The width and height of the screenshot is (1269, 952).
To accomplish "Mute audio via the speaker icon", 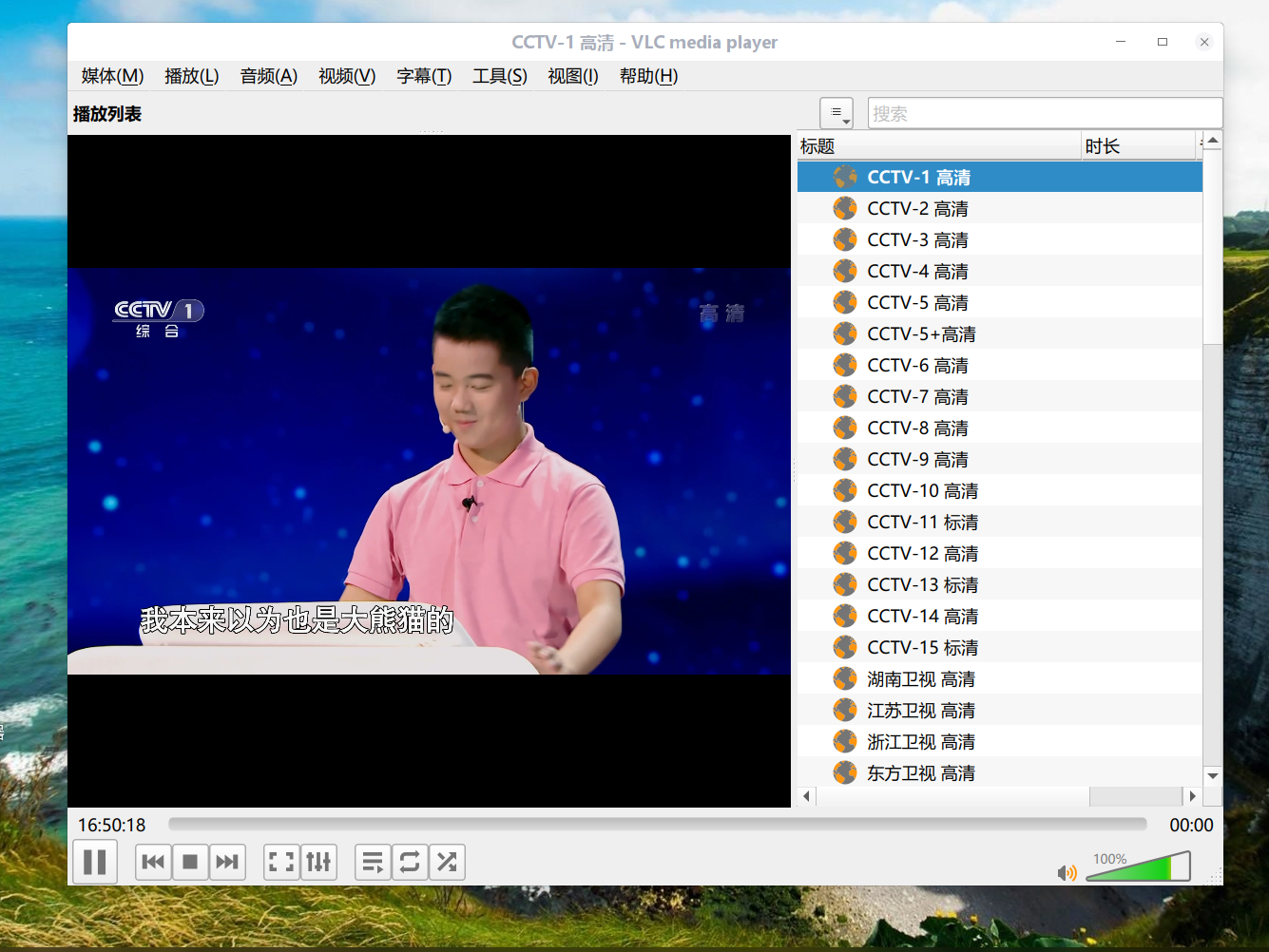I will pos(1067,872).
